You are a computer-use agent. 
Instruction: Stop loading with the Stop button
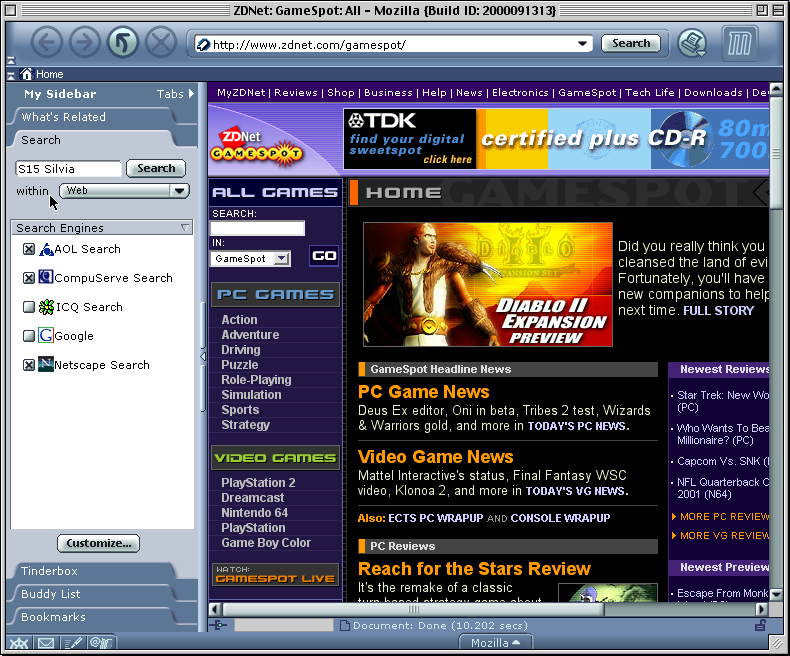tap(161, 42)
